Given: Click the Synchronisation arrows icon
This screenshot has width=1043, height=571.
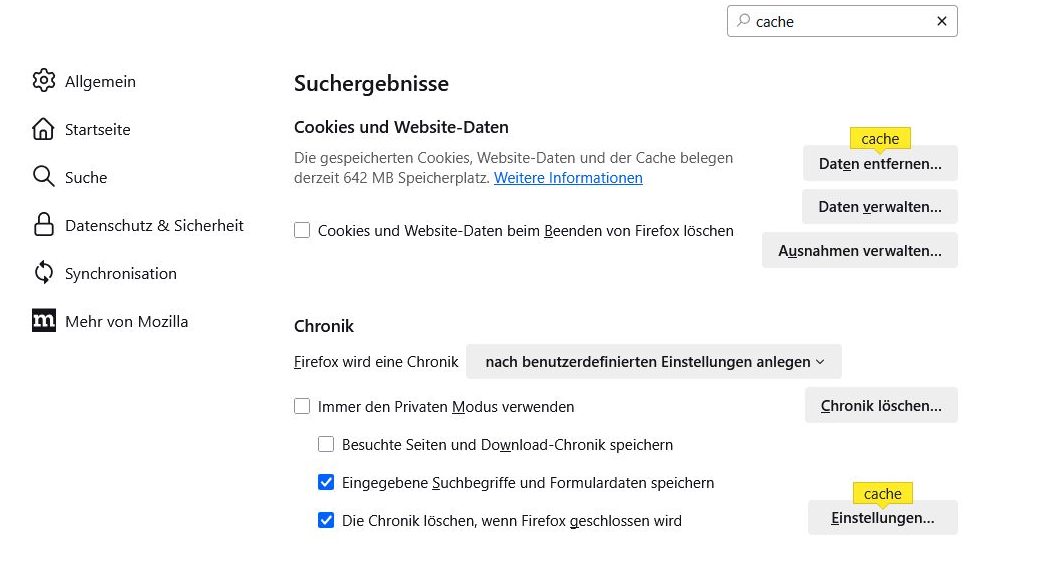Looking at the screenshot, I should tap(44, 273).
